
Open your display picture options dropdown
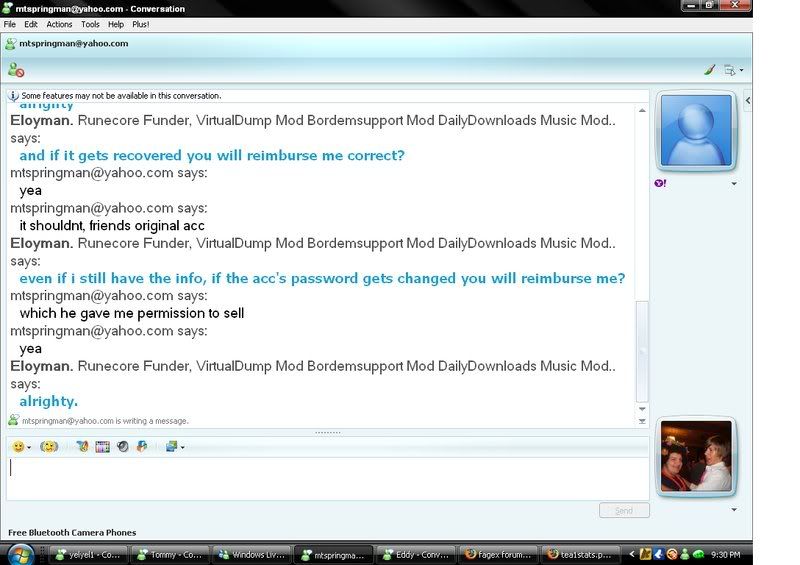[734, 509]
